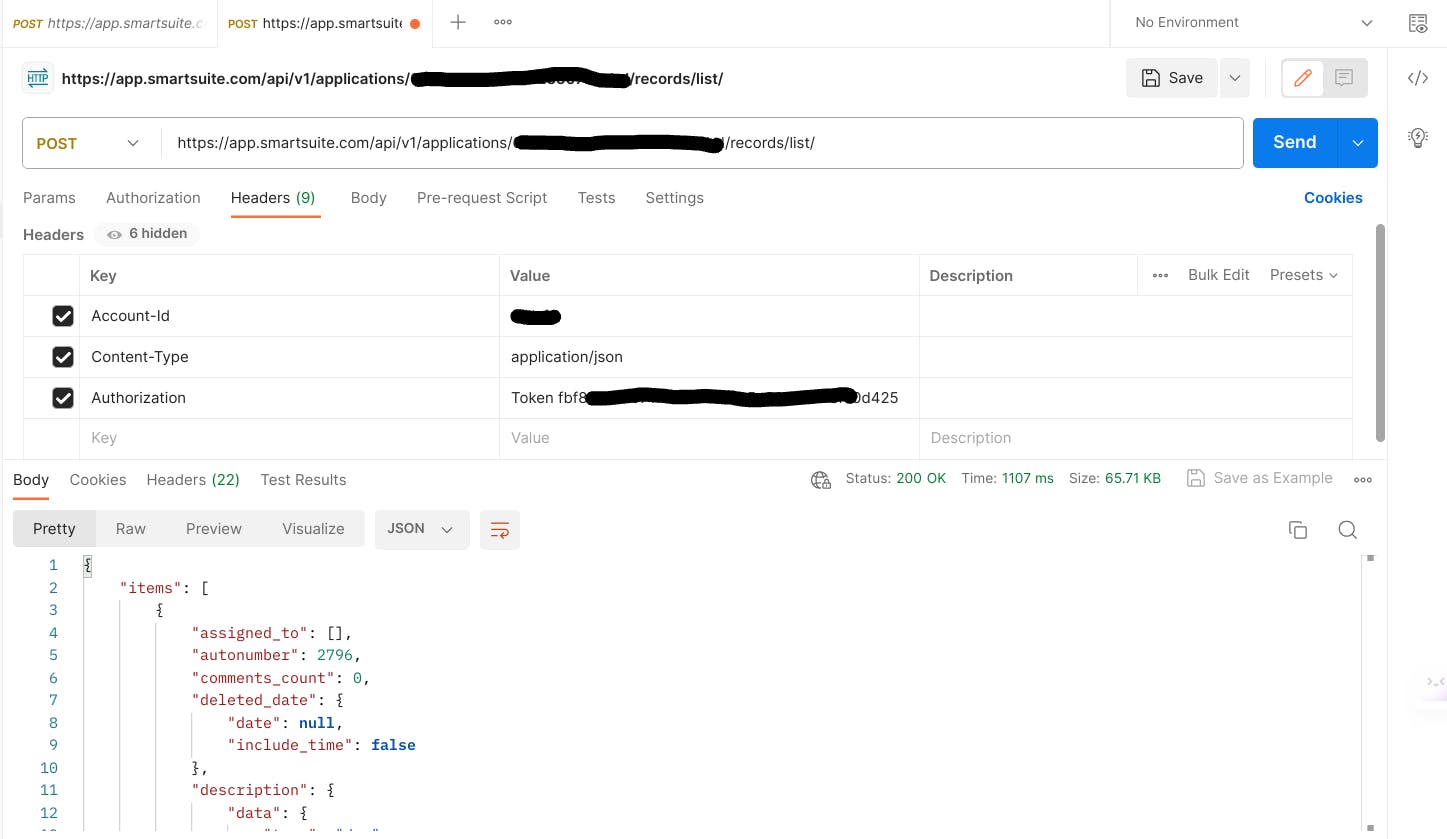Image resolution: width=1447 pixels, height=839 pixels.
Task: Open response three-dot options menu
Action: (x=1363, y=479)
